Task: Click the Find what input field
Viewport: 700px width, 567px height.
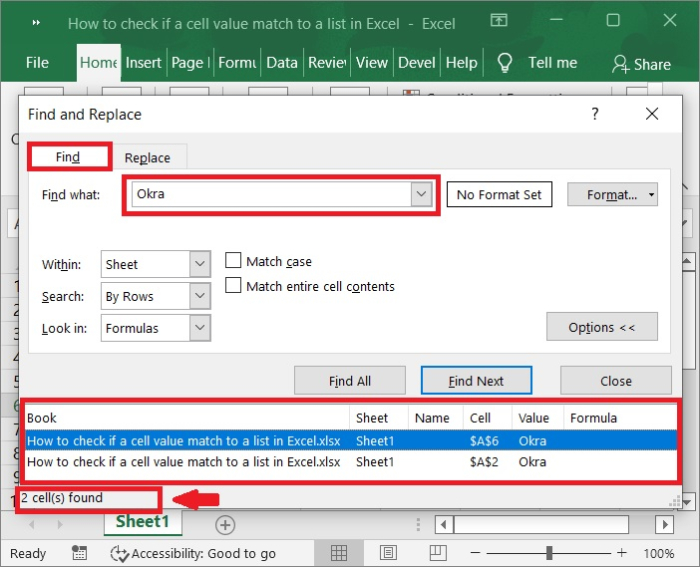Action: (x=271, y=194)
